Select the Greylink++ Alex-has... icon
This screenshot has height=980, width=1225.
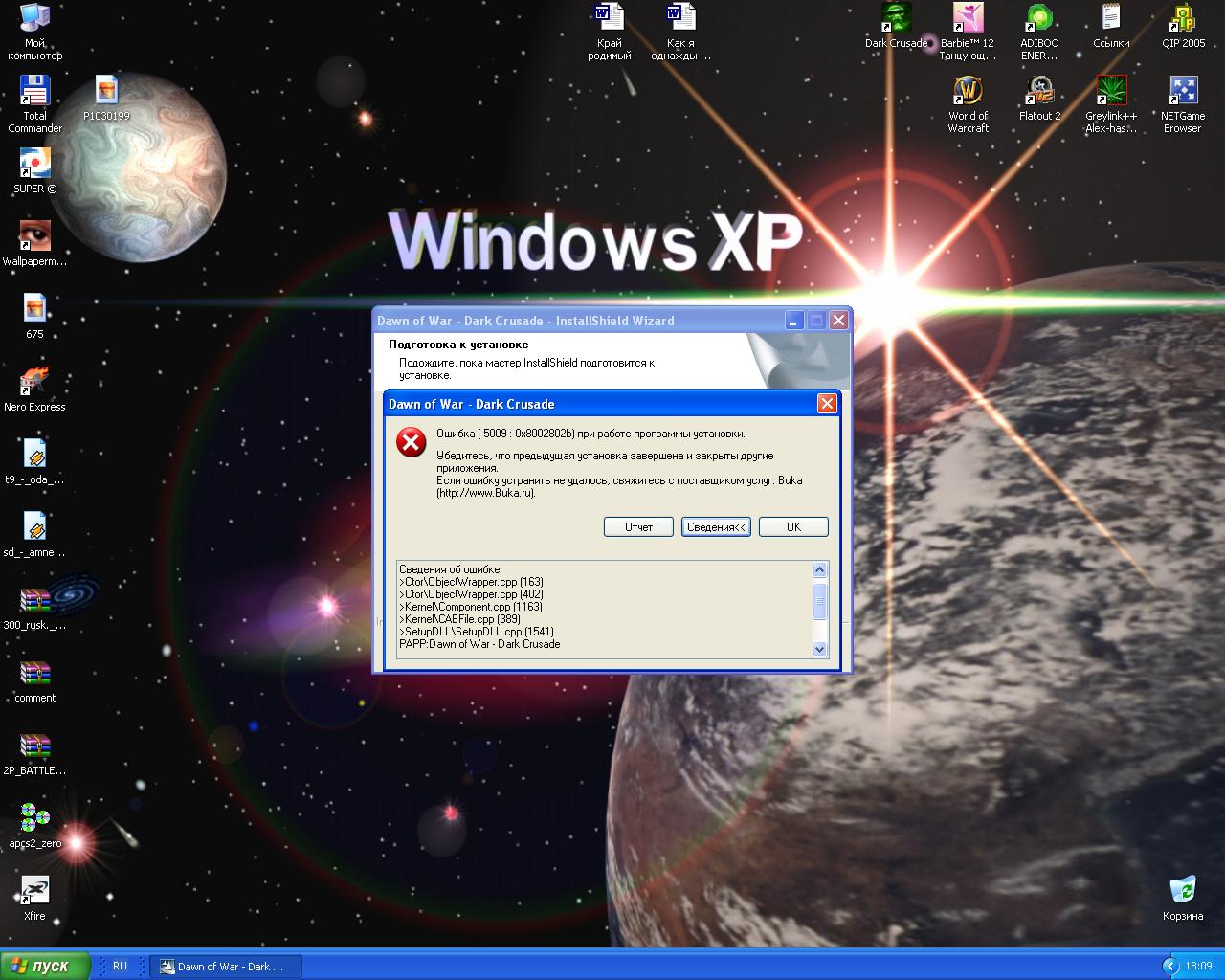1111,90
